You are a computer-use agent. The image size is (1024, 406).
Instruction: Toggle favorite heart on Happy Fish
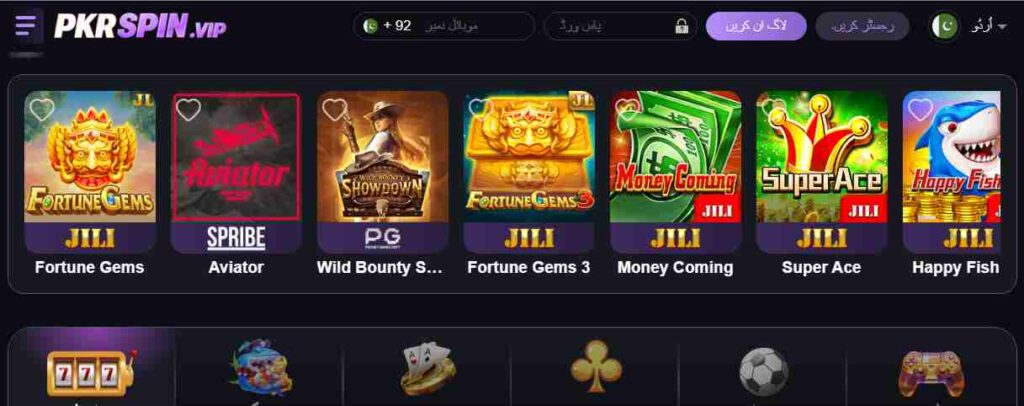pos(920,109)
